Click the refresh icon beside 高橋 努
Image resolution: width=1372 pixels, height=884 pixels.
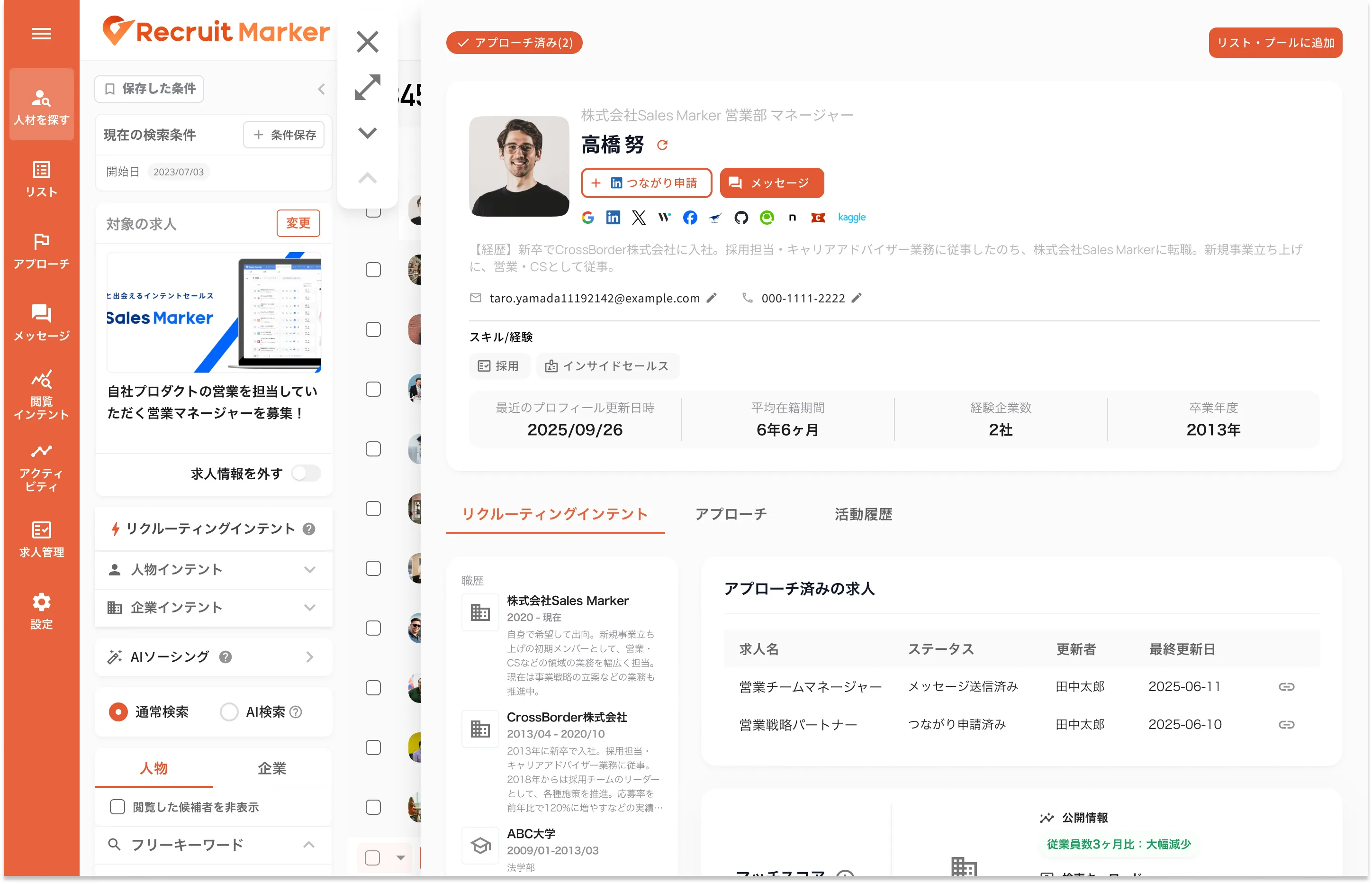[662, 145]
